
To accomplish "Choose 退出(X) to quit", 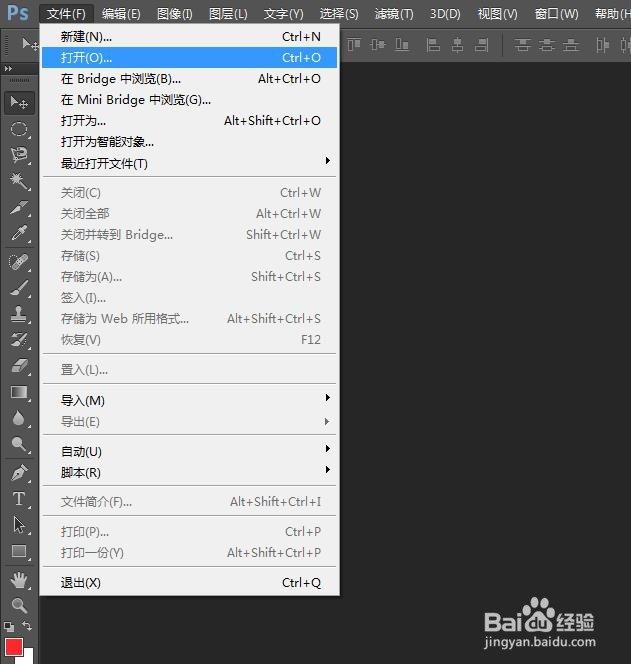I will click(x=190, y=583).
